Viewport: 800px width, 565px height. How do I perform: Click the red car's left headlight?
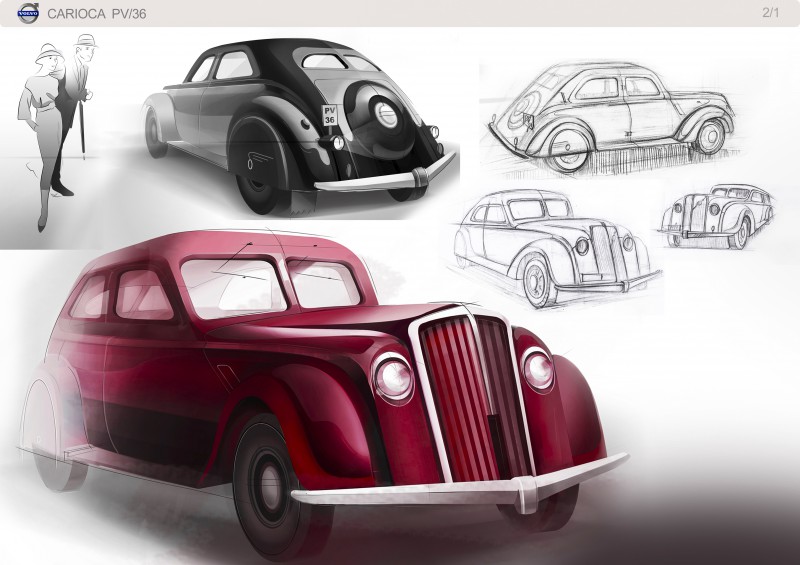(393, 379)
